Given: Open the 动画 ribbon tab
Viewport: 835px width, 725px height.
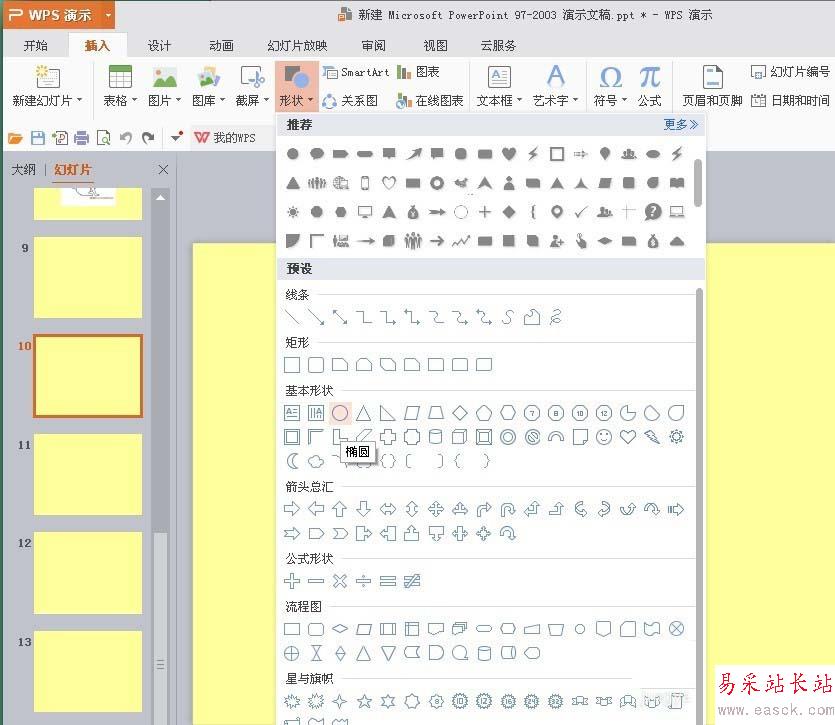Looking at the screenshot, I should click(221, 46).
